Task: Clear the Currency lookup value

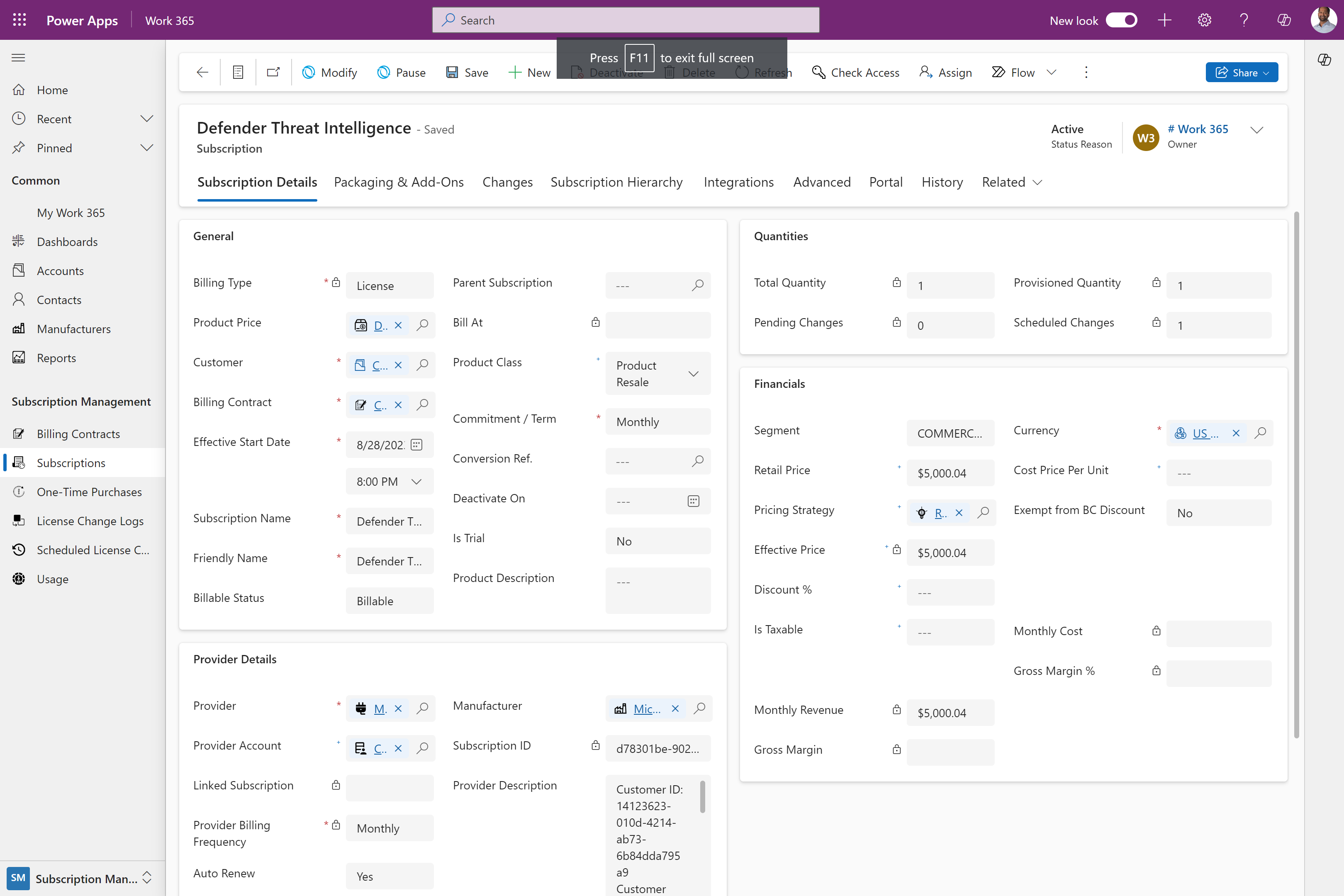Action: coord(1236,433)
